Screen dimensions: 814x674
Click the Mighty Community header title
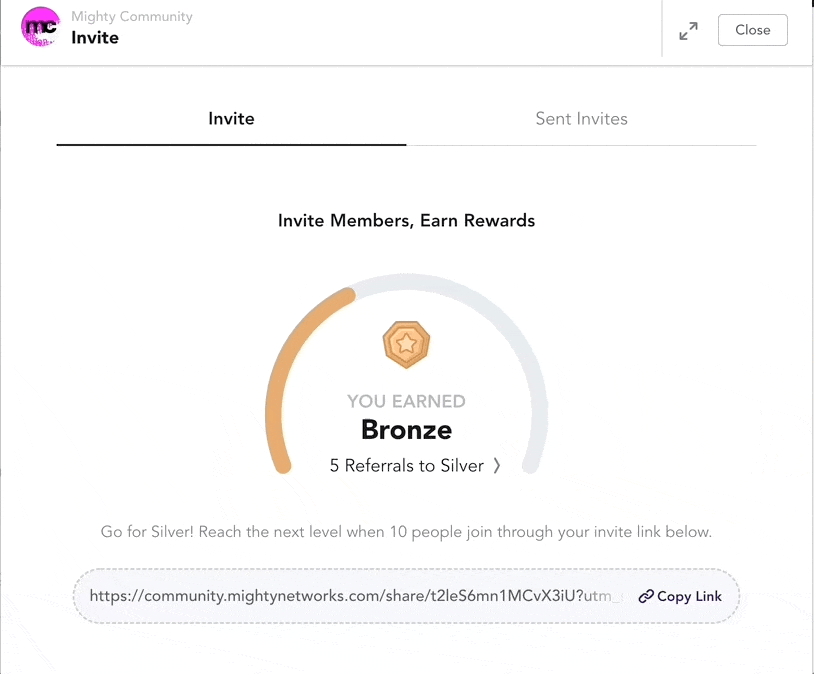(x=131, y=16)
